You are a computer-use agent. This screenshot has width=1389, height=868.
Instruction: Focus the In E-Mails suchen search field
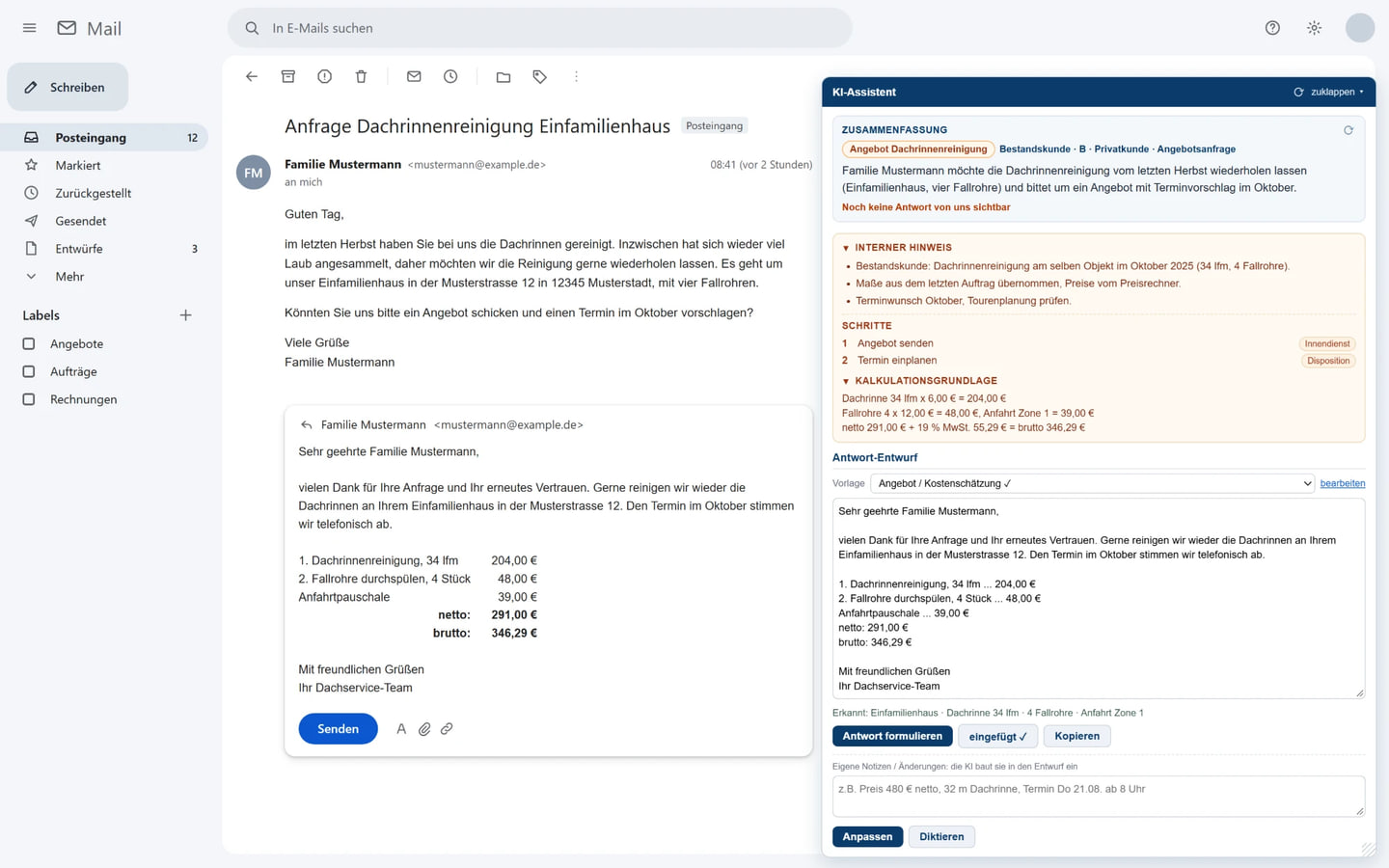(x=540, y=28)
